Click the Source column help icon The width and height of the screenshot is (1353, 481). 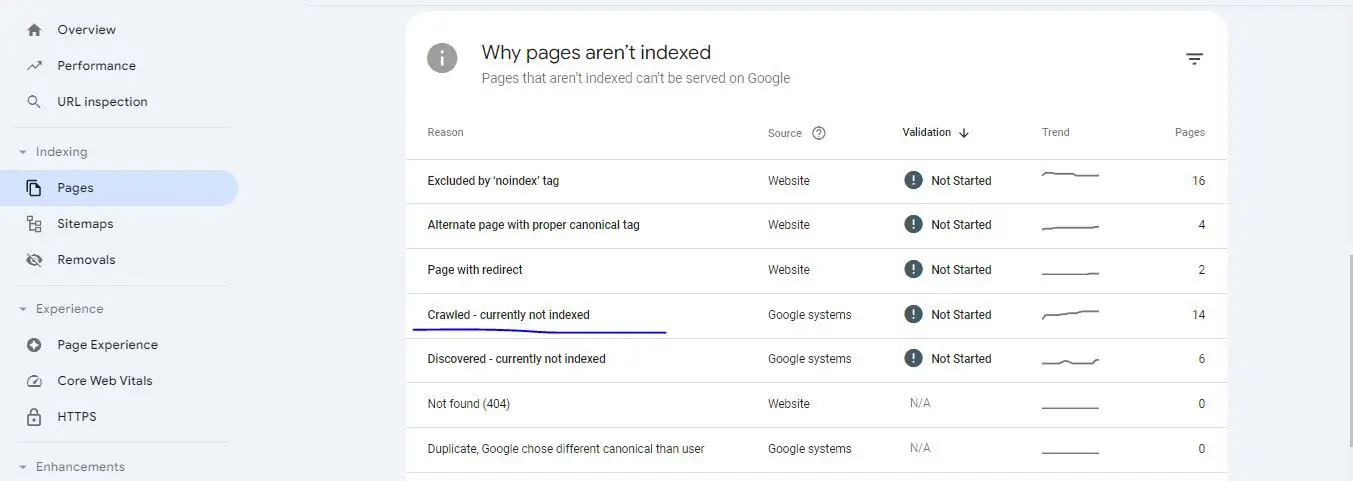pyautogui.click(x=819, y=133)
